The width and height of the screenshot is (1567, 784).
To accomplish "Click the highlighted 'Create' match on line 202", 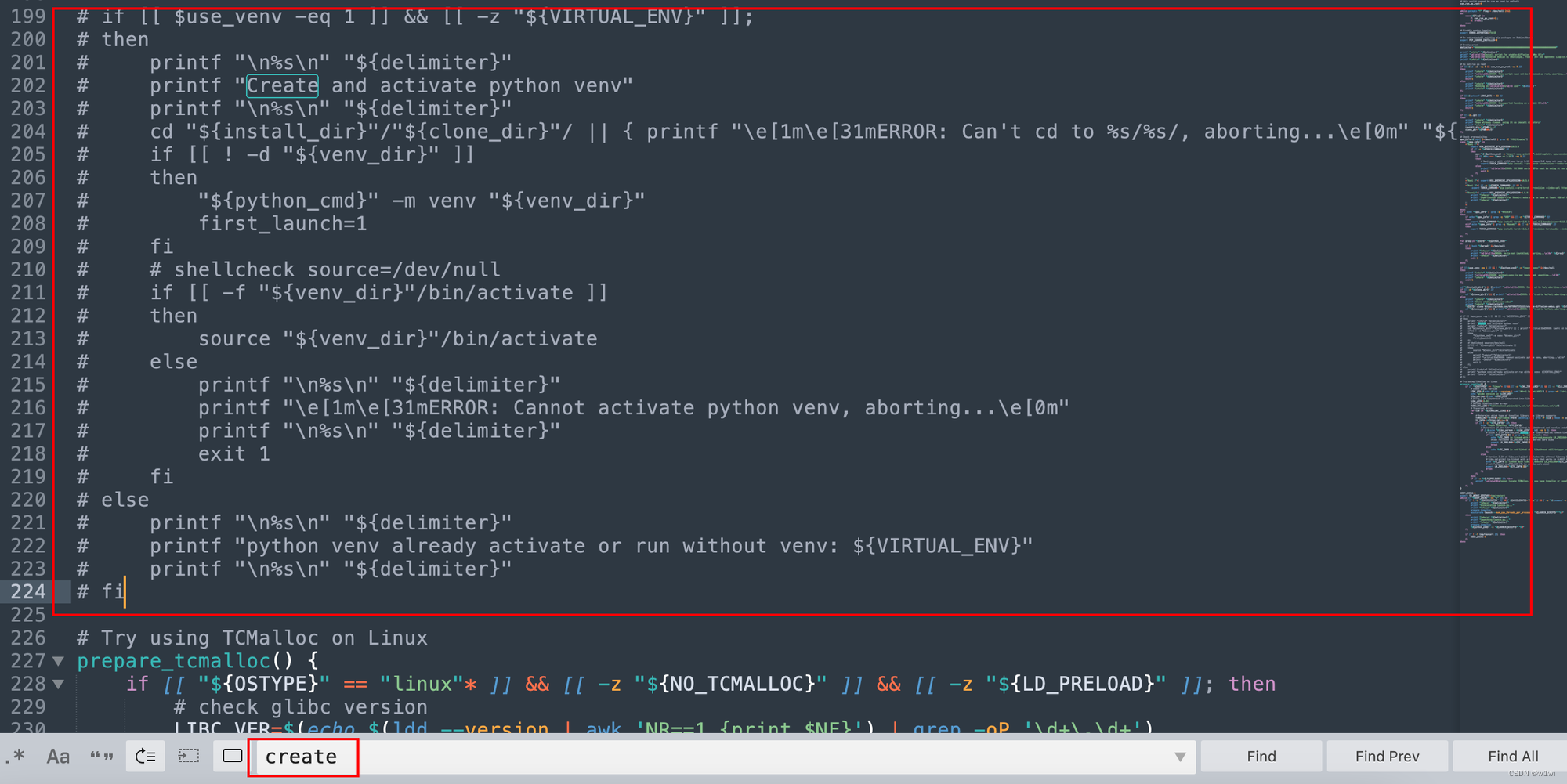I will click(x=283, y=85).
